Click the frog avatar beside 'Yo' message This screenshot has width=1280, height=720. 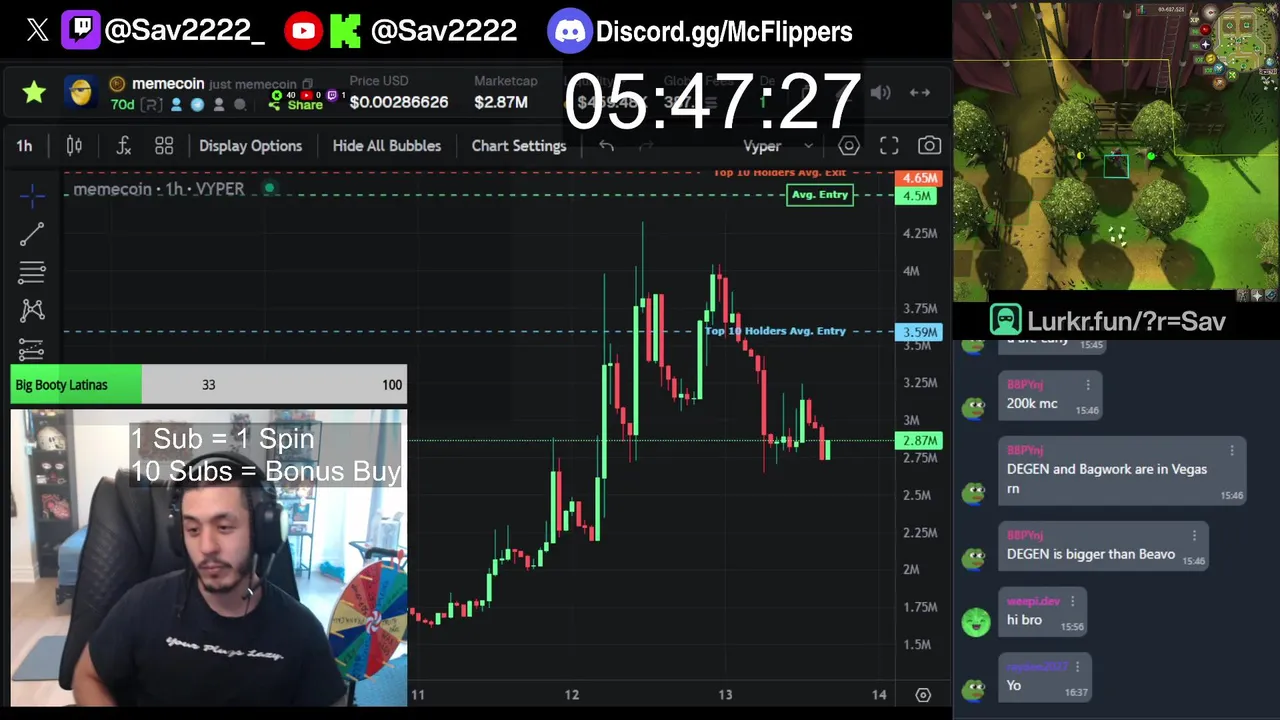pos(974,688)
